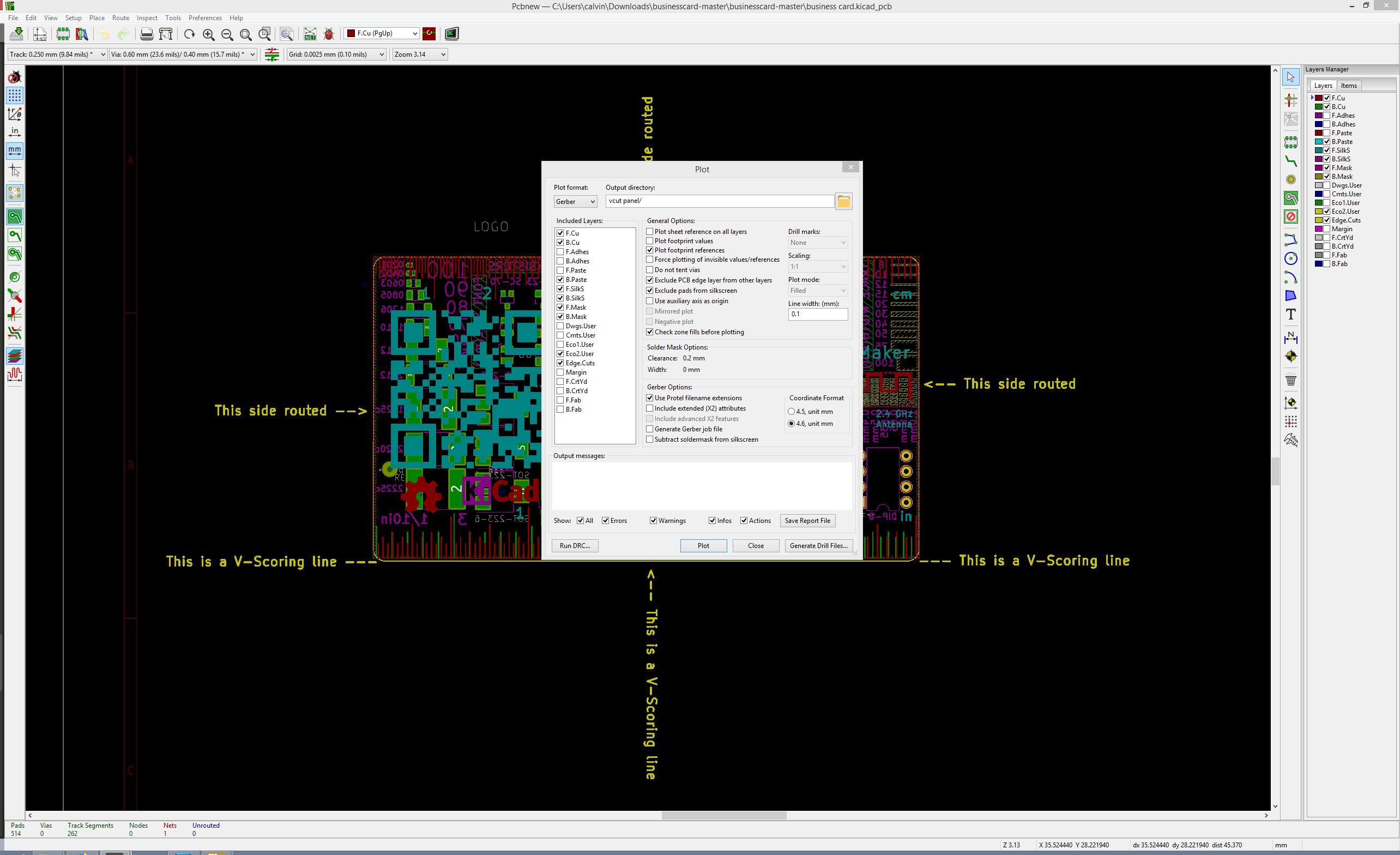Uncheck F.Cu in Included Layers list
Screen dimensions: 1400x855
coord(560,233)
